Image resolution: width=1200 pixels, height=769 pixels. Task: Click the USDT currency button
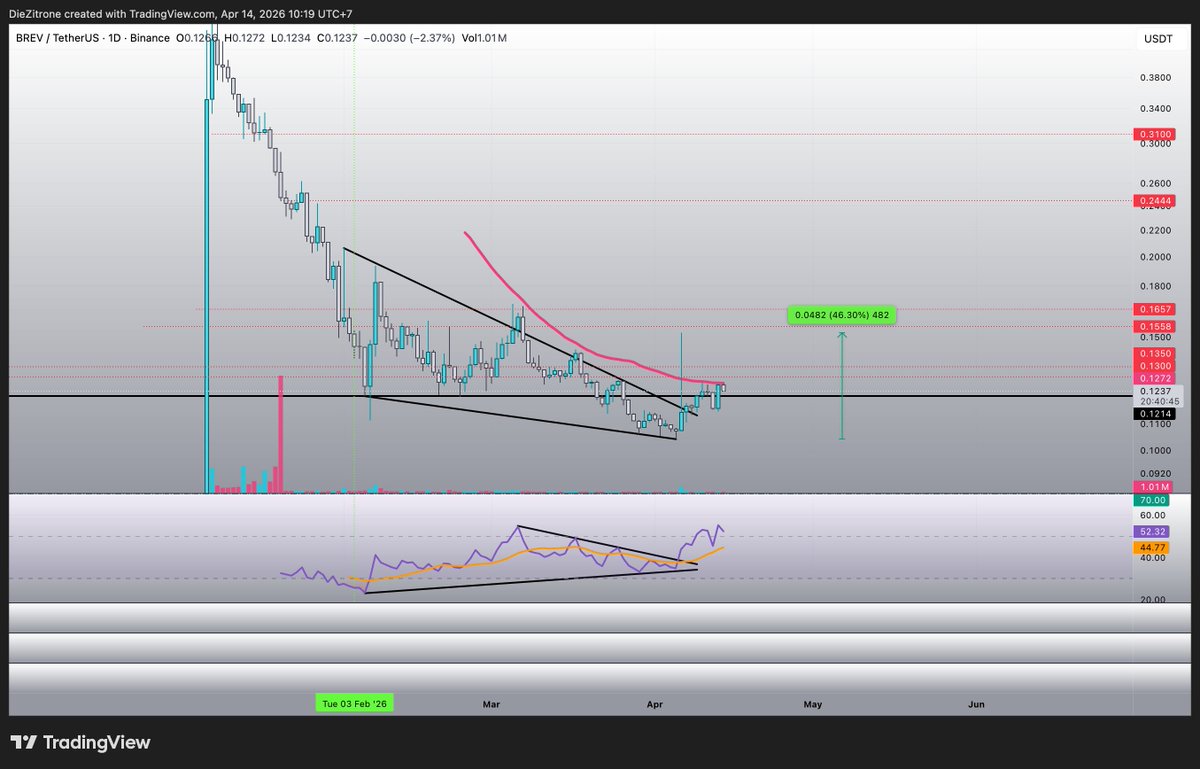pos(1156,39)
